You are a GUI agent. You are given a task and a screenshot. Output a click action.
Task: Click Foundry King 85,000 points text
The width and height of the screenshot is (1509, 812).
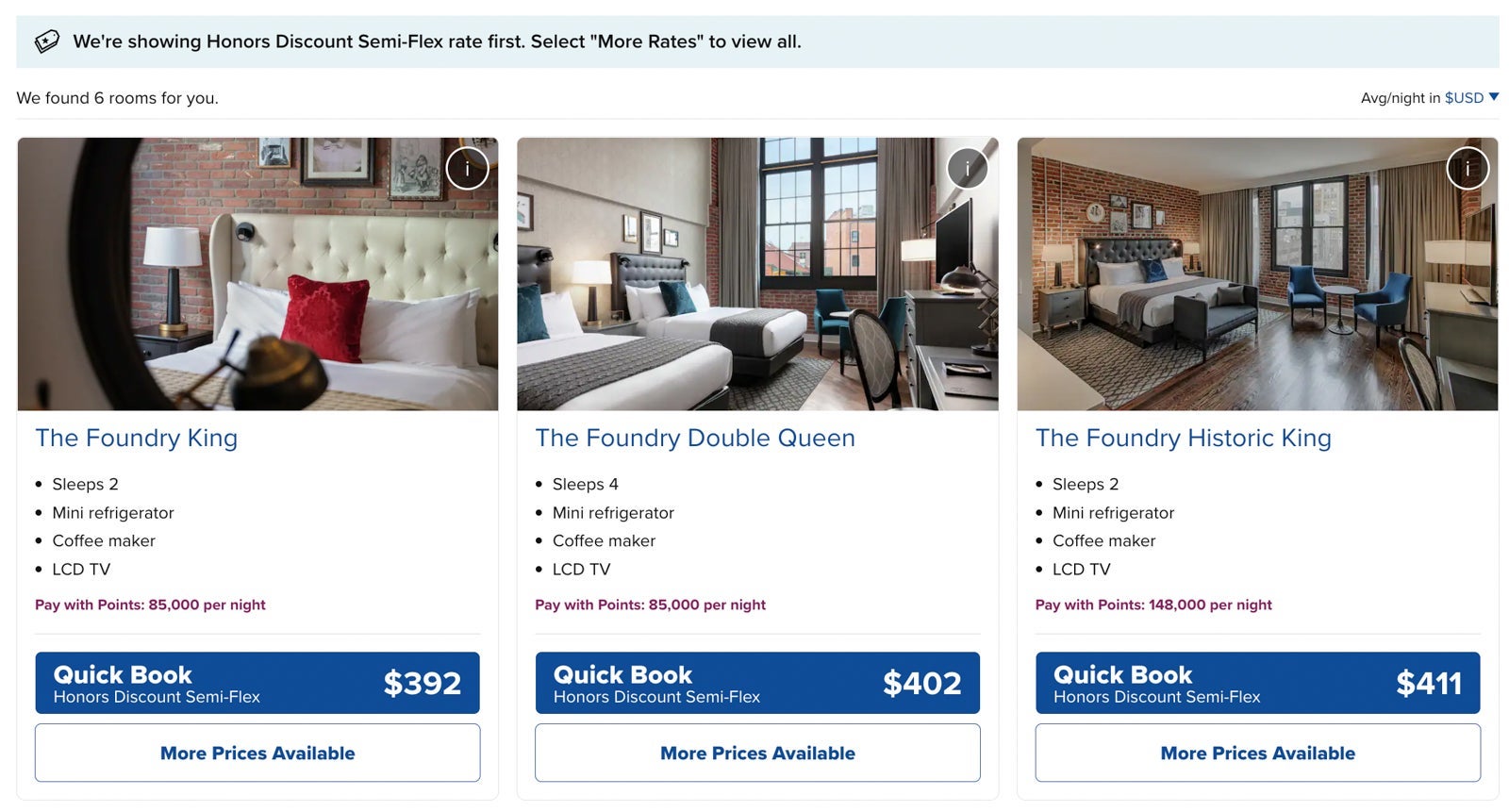pyautogui.click(x=150, y=605)
